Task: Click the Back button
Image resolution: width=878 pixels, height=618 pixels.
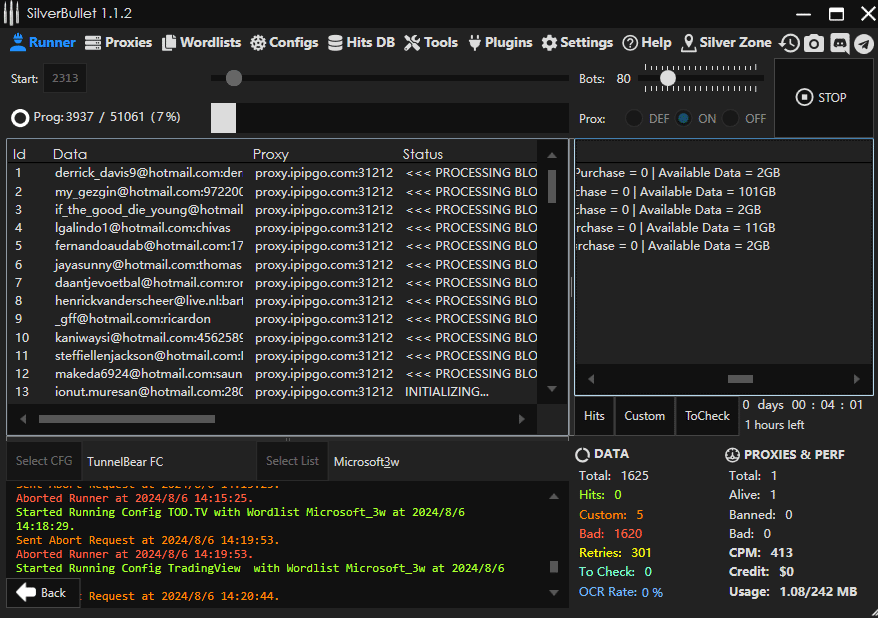Action: [42, 592]
